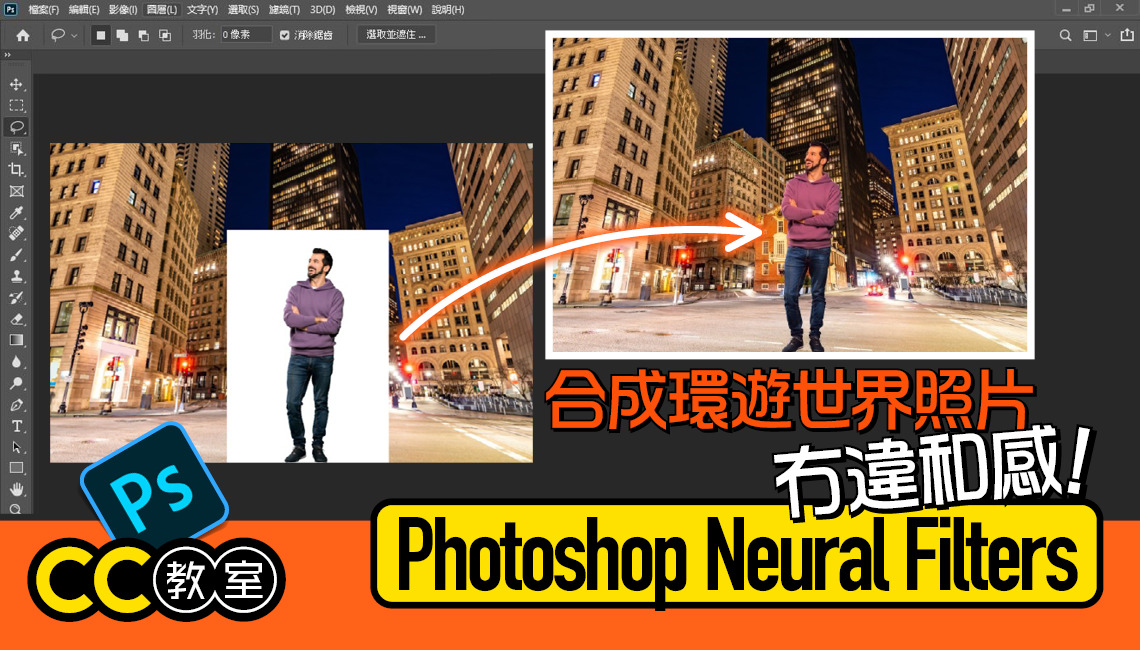This screenshot has width=1140, height=650.
Task: Select the Blur tool
Action: click(16, 361)
